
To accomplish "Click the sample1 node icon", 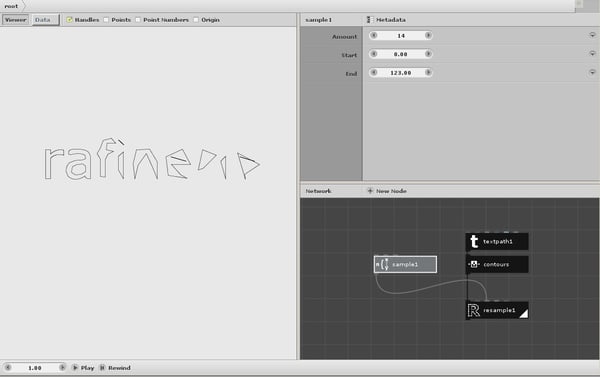I will tap(383, 264).
